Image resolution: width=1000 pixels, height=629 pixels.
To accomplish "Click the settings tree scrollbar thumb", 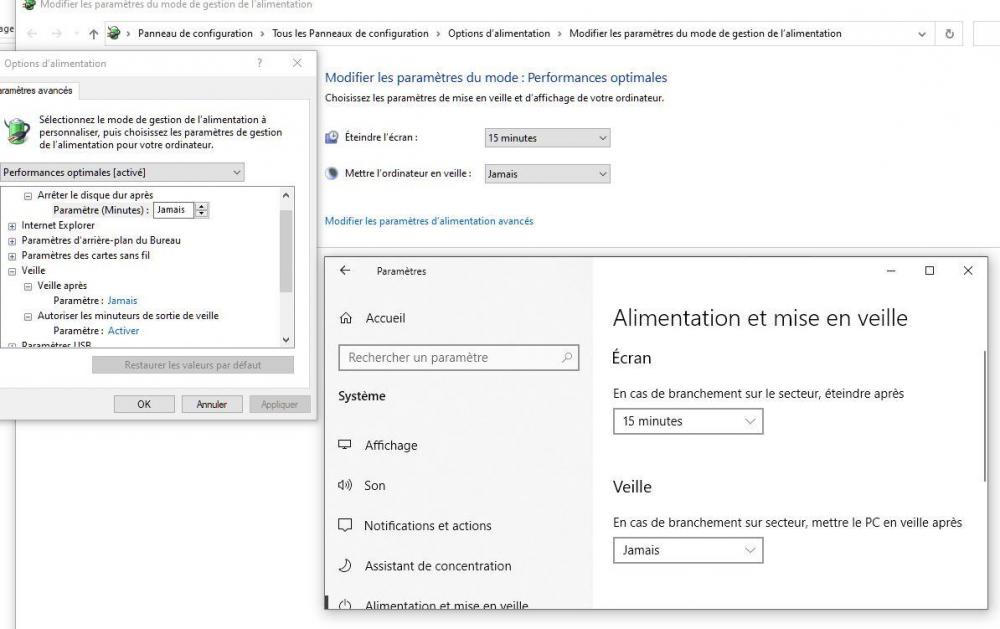I will (x=286, y=251).
